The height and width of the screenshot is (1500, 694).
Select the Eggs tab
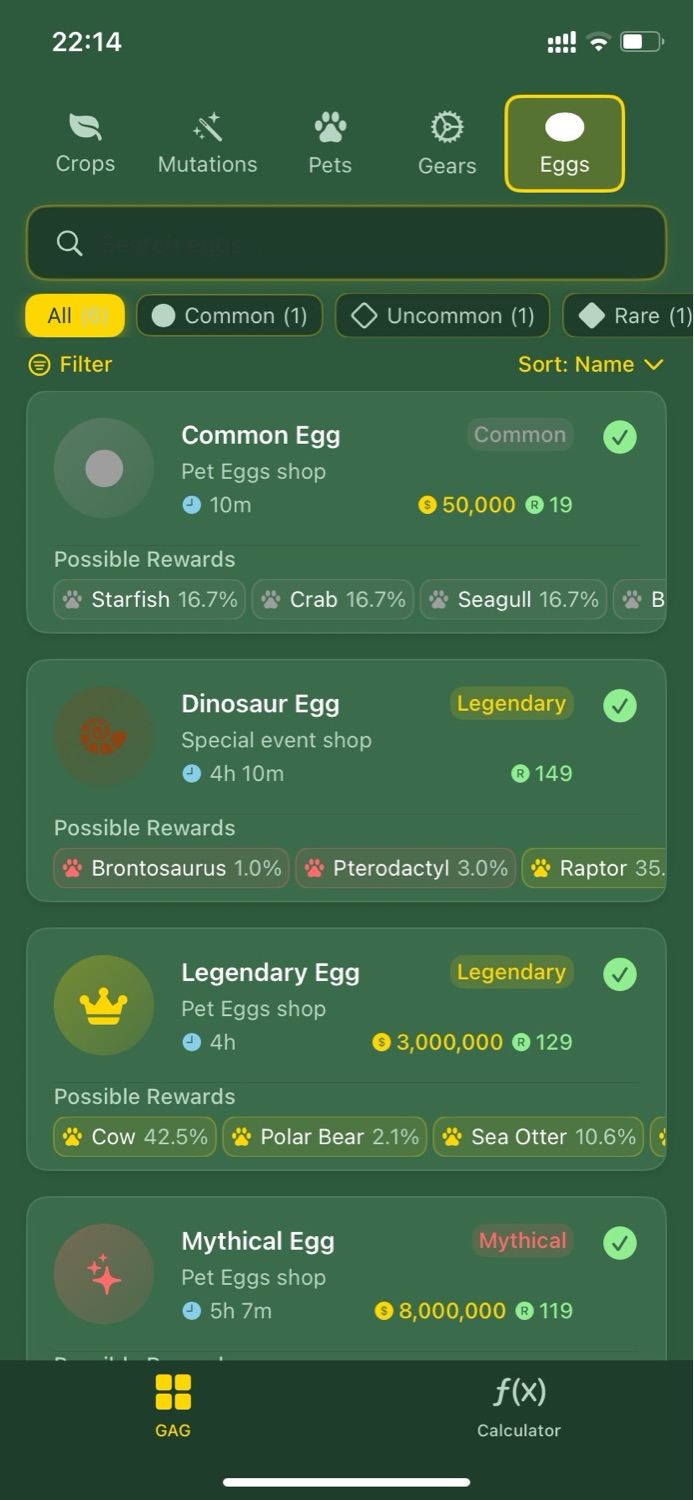564,143
